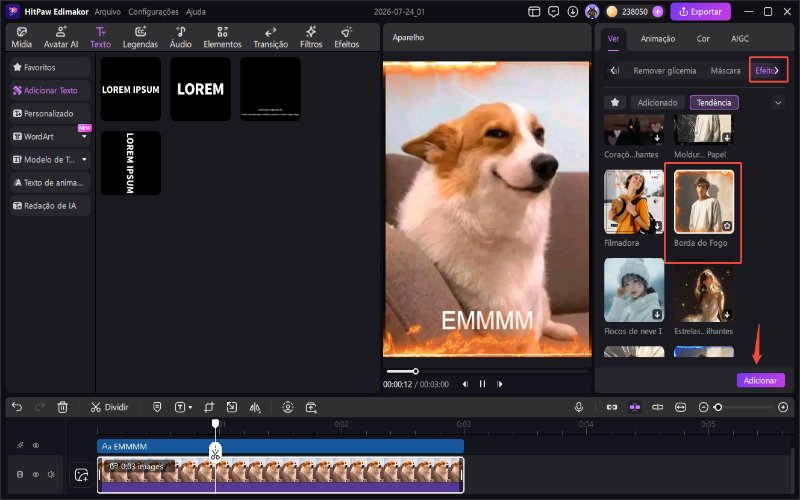Zoom in timeline with plus button

[783, 407]
